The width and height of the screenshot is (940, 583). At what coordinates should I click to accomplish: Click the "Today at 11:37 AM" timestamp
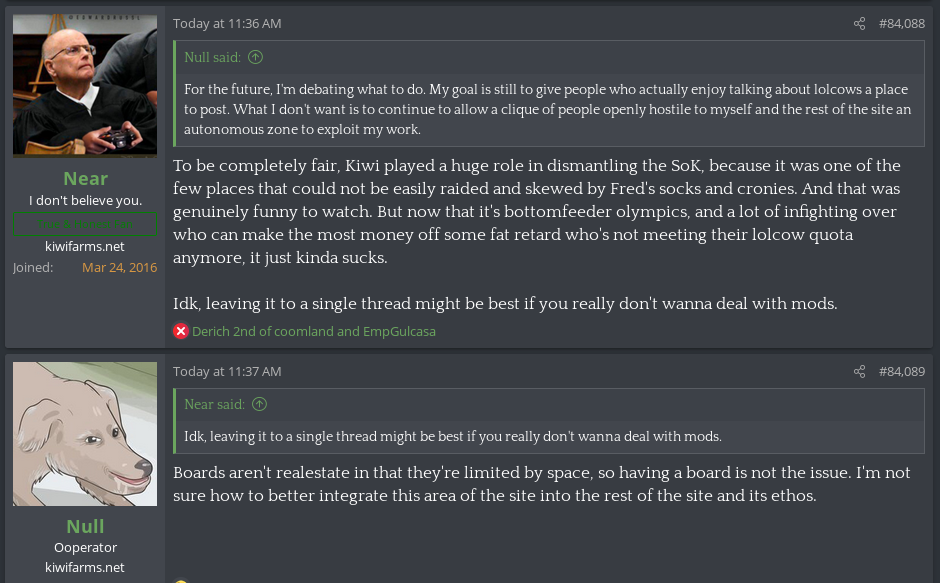(x=227, y=371)
